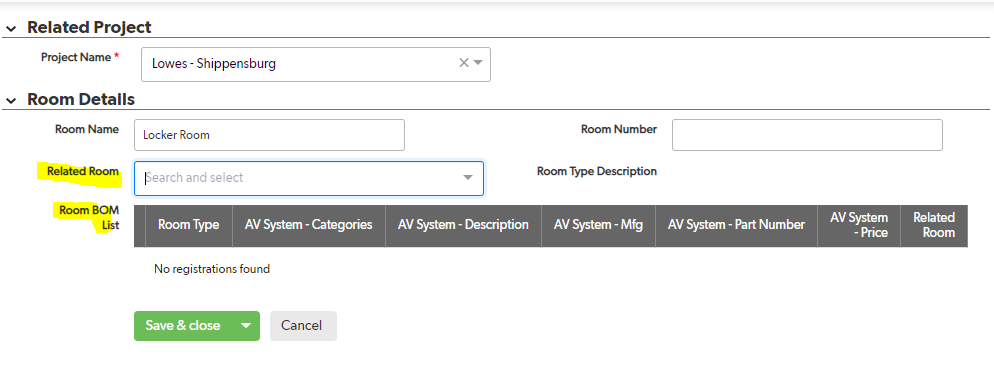Sort by Related Room column header

(934, 225)
